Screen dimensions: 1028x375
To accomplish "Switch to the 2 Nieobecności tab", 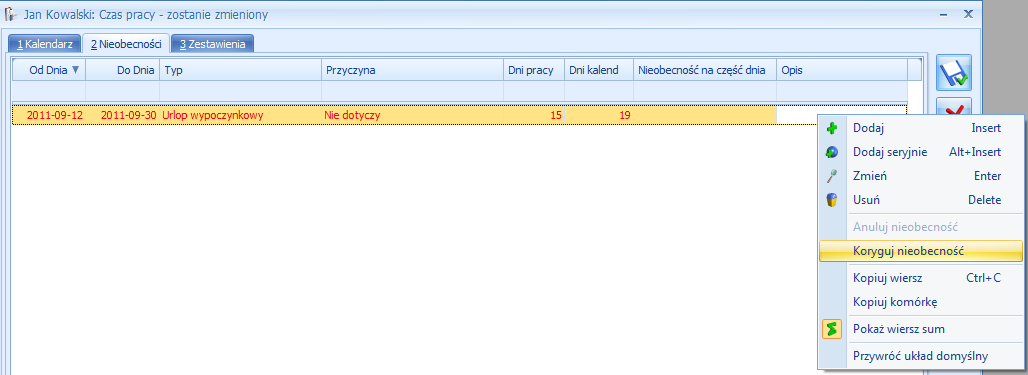I will 126,44.
